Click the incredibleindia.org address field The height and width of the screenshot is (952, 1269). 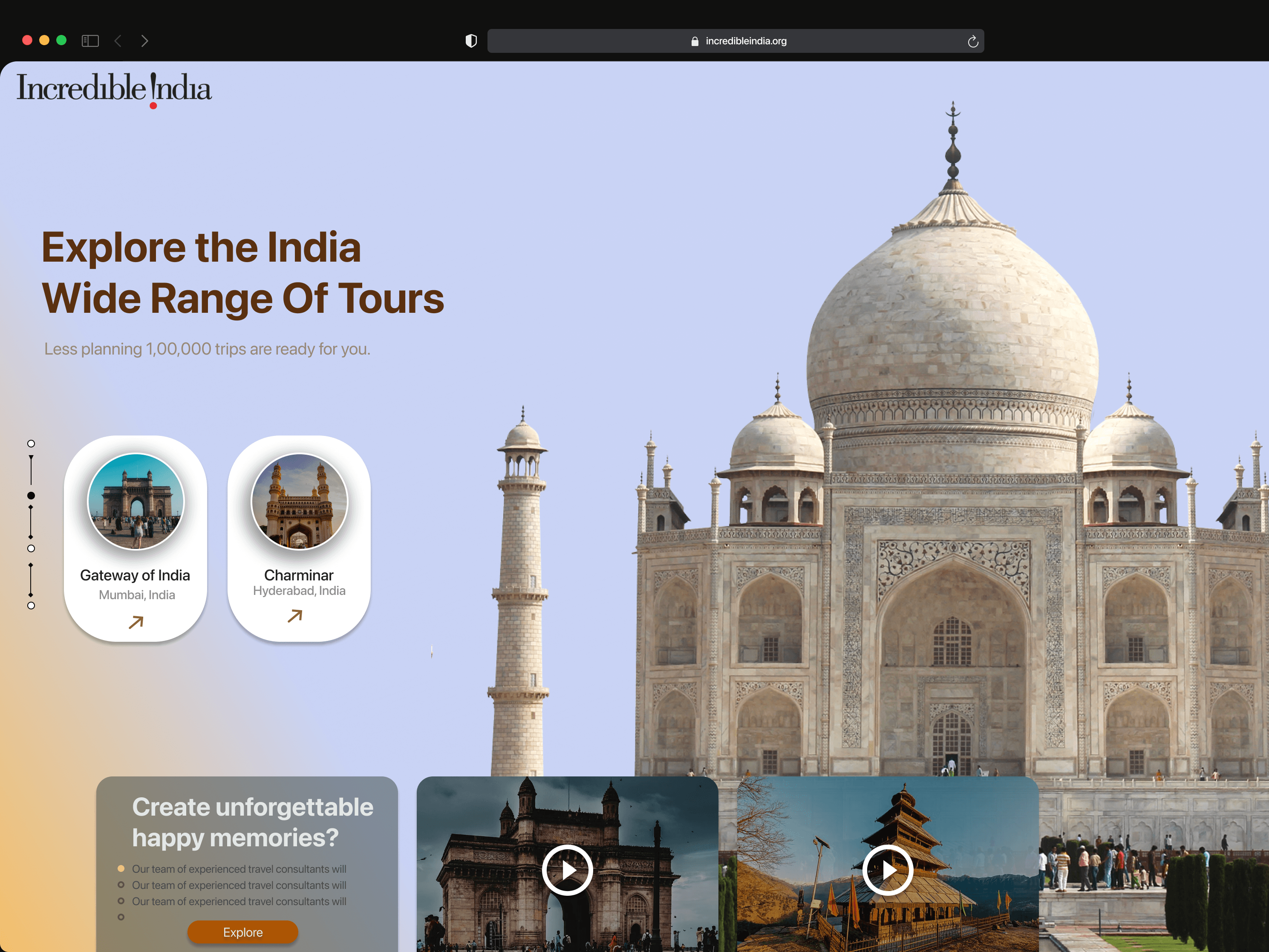tap(735, 41)
